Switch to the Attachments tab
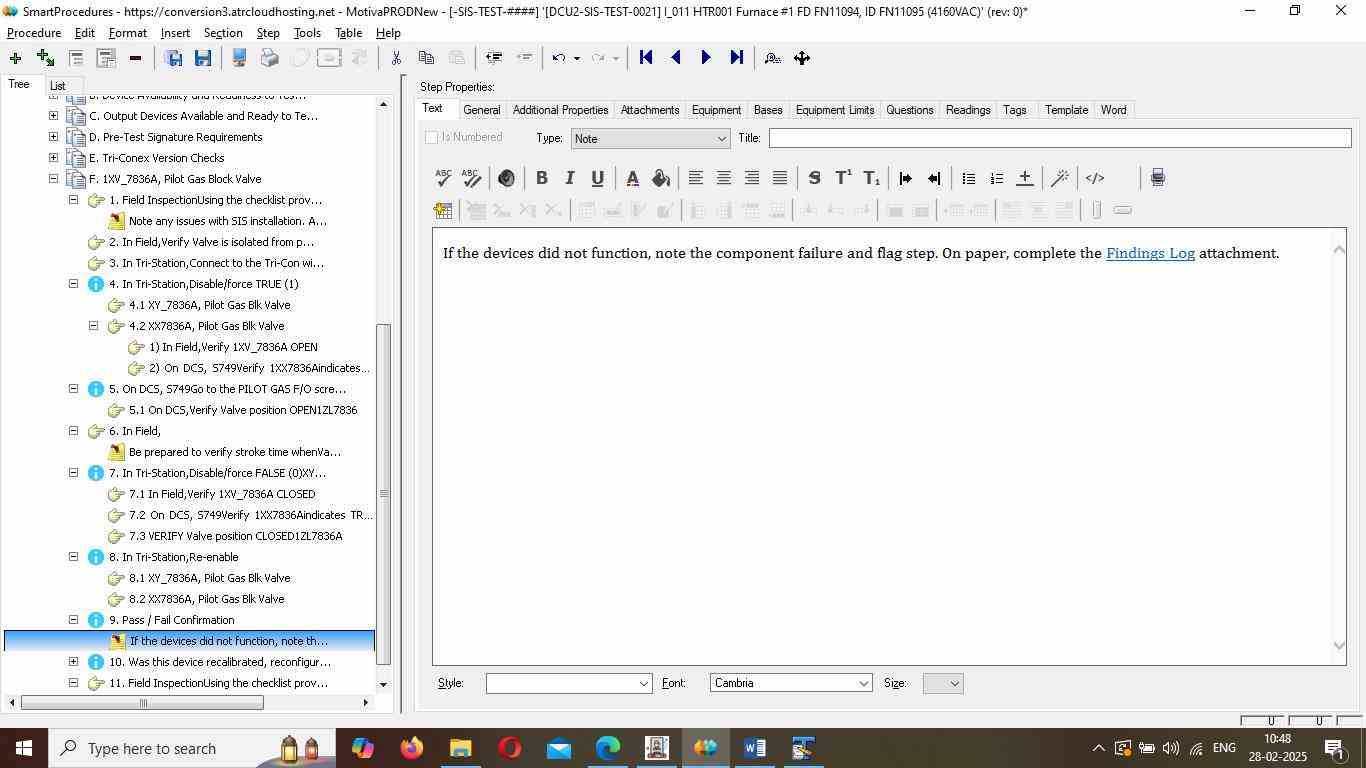 coord(650,110)
